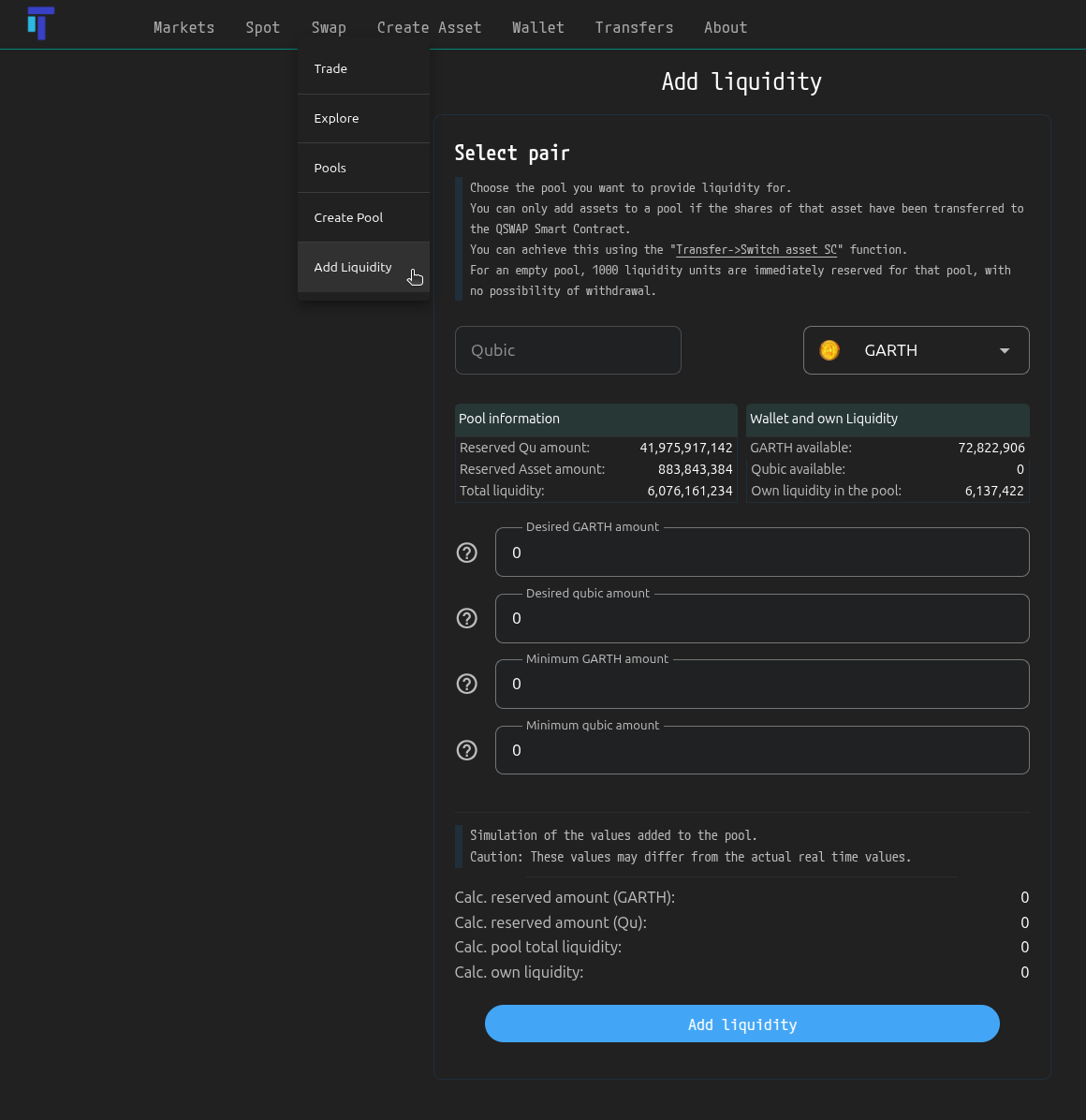Click help icon beside Desired qubic amount
The image size is (1086, 1120).
click(466, 618)
